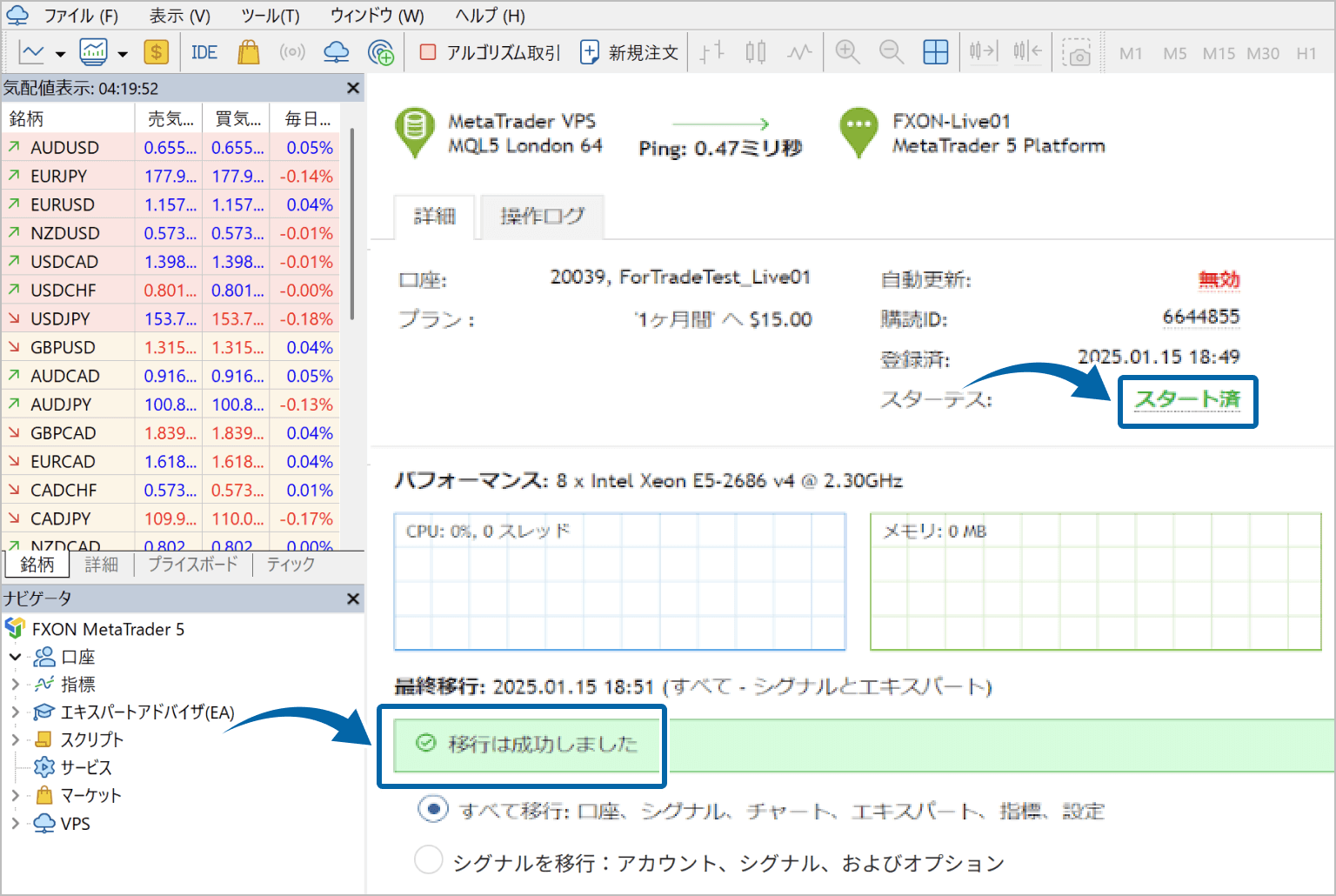Click the スタート済 status link
Viewport: 1336px width, 896px height.
pos(1187,399)
